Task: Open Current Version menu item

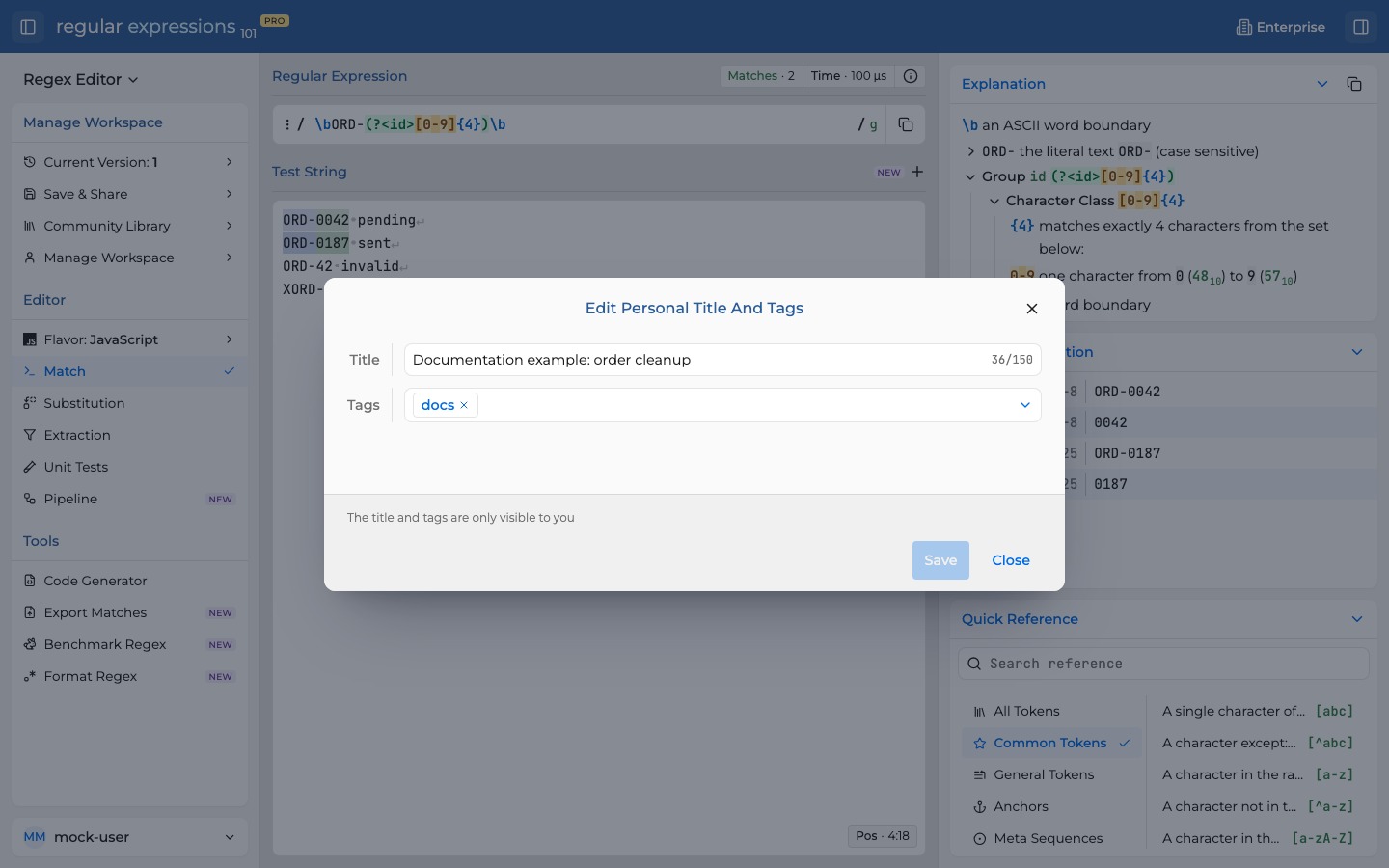Action: [129, 162]
